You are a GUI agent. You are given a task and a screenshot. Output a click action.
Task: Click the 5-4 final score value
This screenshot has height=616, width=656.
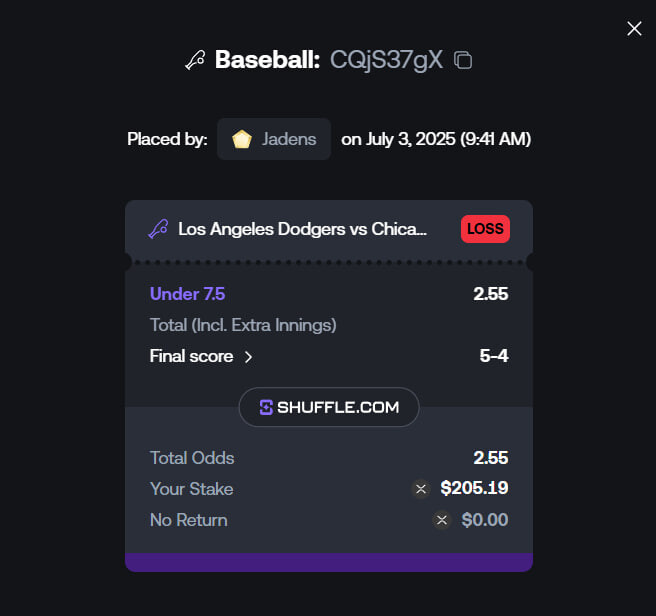tap(494, 356)
